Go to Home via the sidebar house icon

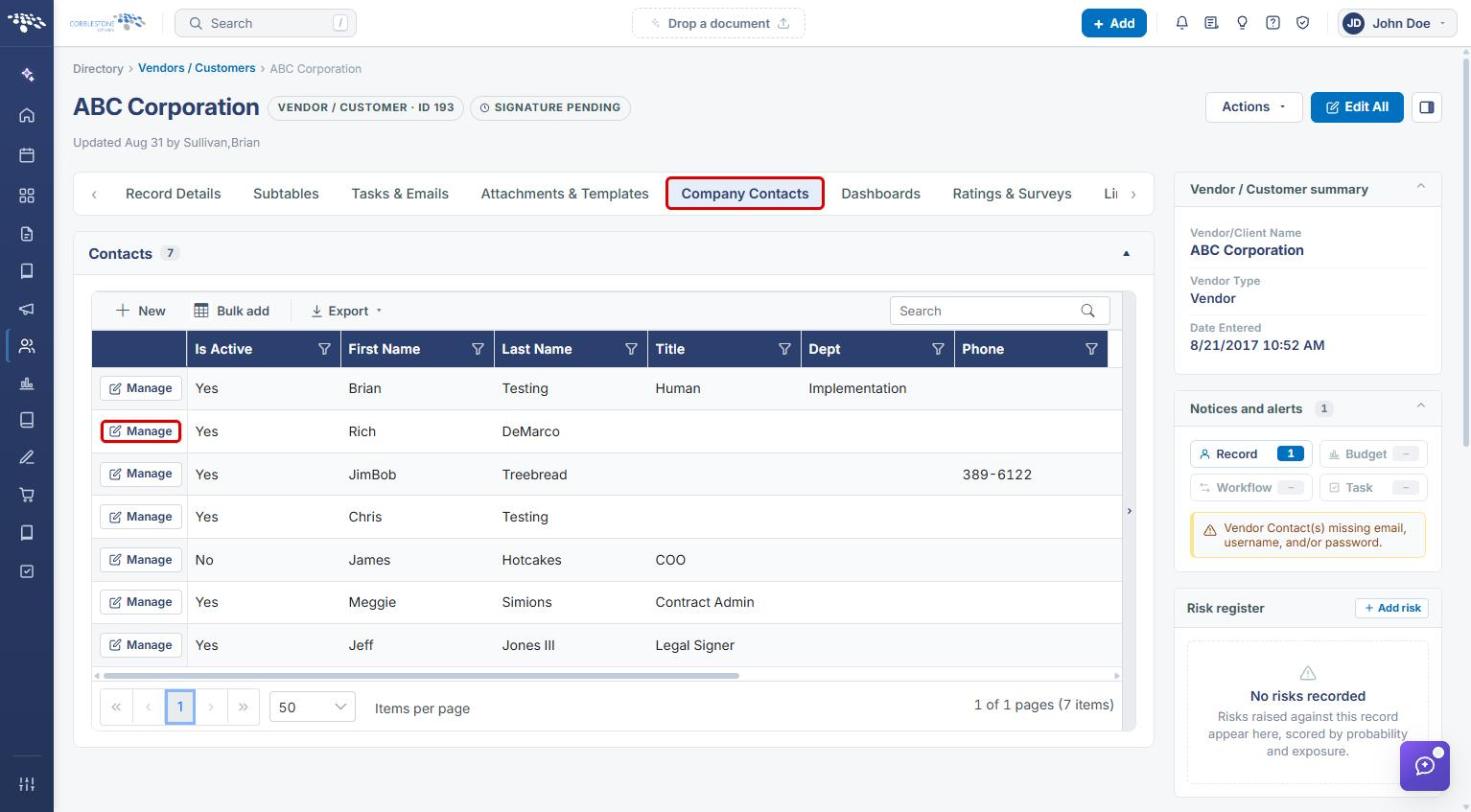27,115
